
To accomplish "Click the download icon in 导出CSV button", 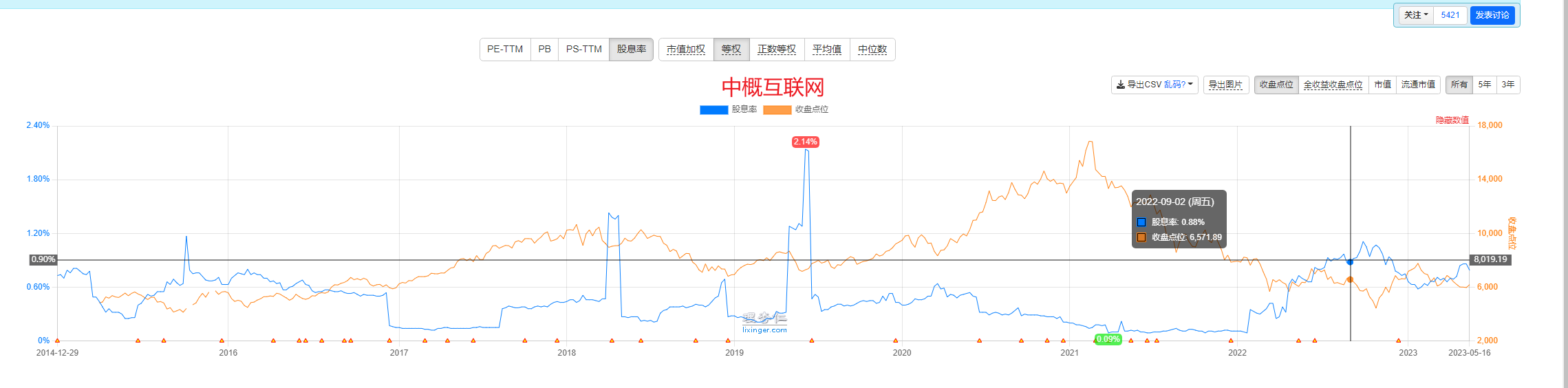I will click(x=1121, y=85).
